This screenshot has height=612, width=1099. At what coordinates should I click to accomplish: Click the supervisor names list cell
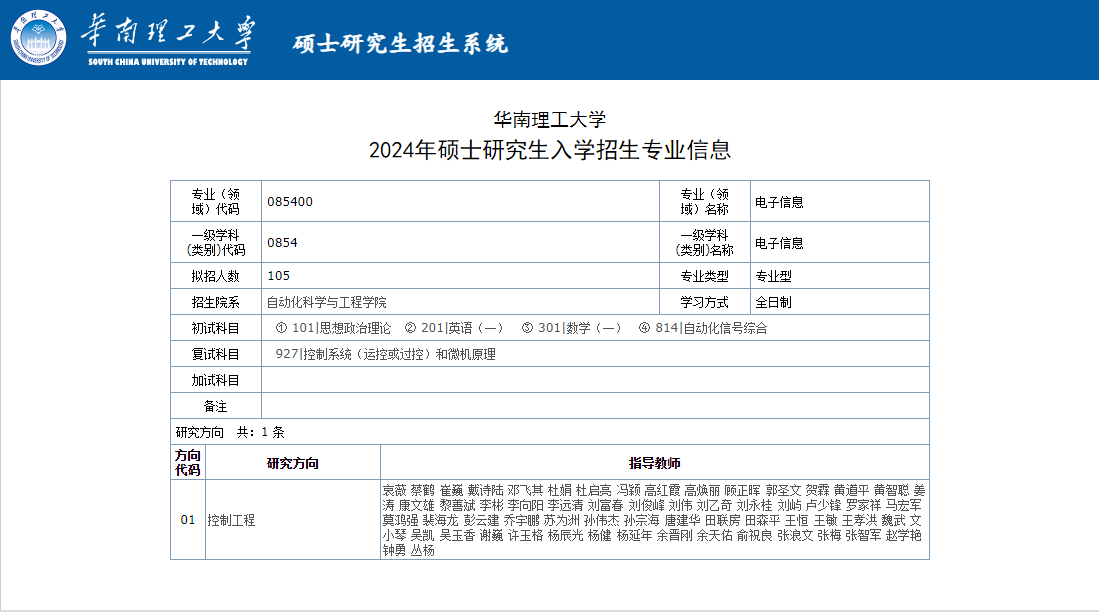655,519
